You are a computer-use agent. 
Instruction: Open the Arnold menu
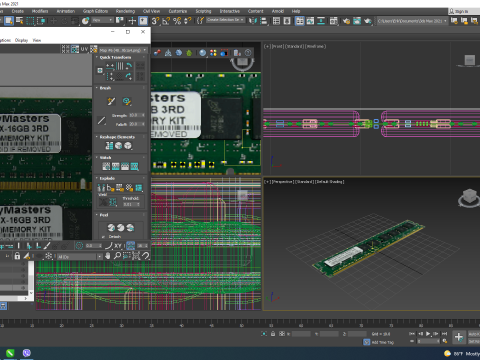pyautogui.click(x=278, y=11)
